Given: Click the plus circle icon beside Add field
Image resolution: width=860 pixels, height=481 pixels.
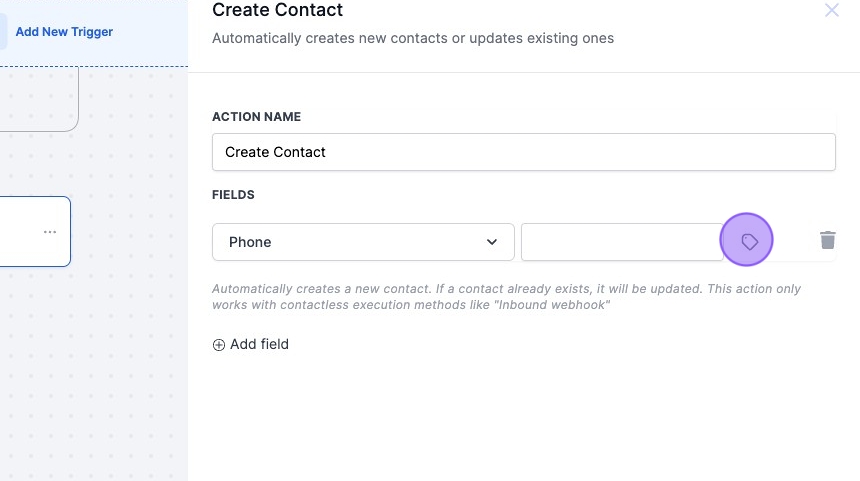Looking at the screenshot, I should point(219,345).
